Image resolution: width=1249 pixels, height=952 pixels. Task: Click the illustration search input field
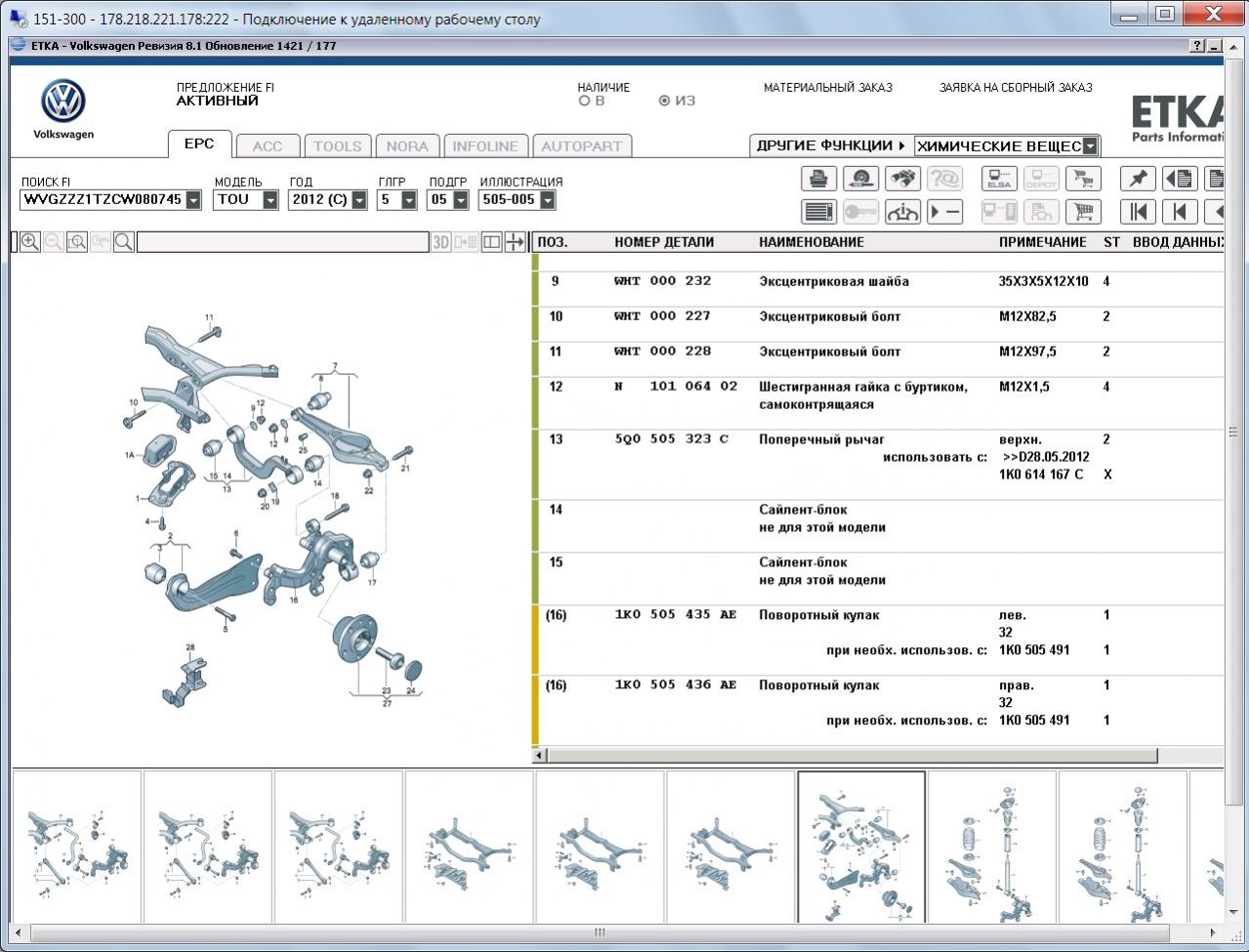(283, 242)
